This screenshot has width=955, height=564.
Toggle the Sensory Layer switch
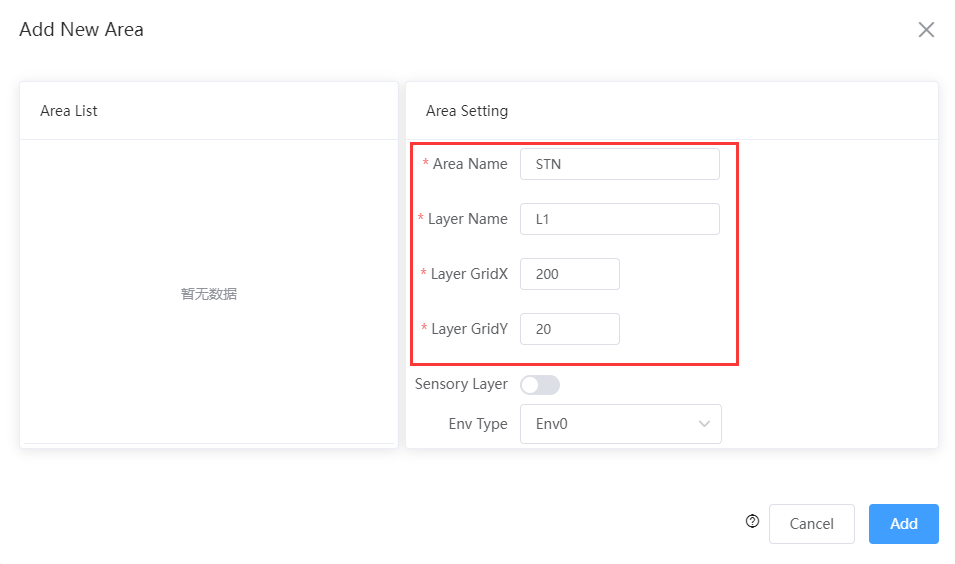[x=540, y=385]
